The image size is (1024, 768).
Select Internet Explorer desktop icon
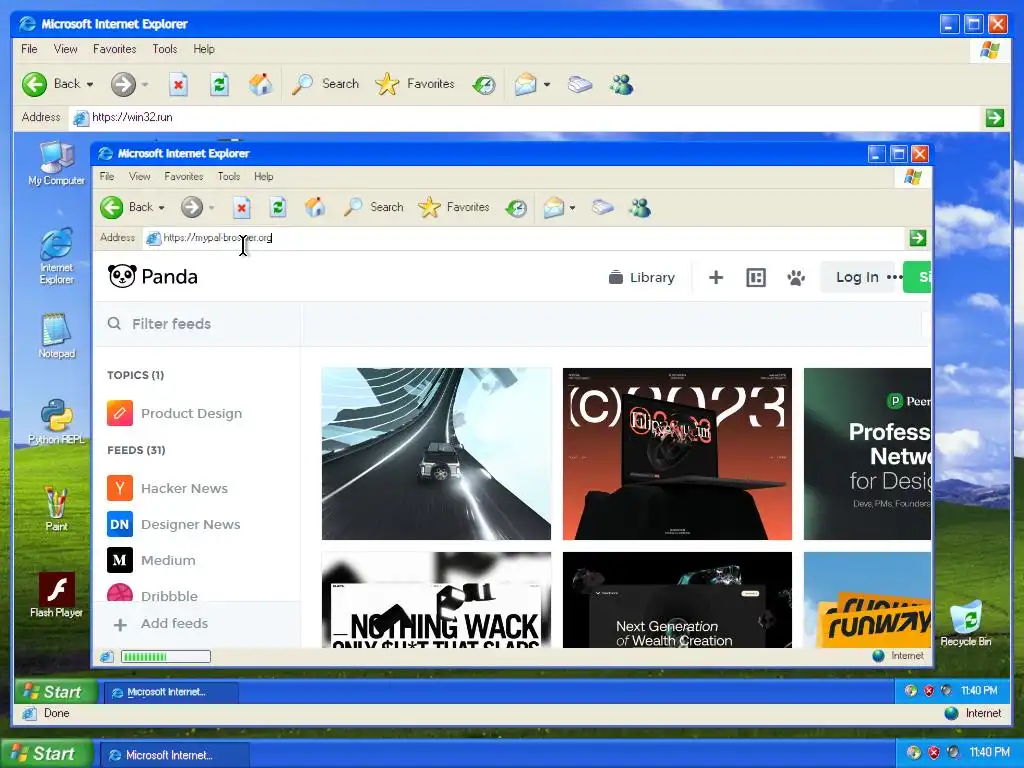(57, 256)
